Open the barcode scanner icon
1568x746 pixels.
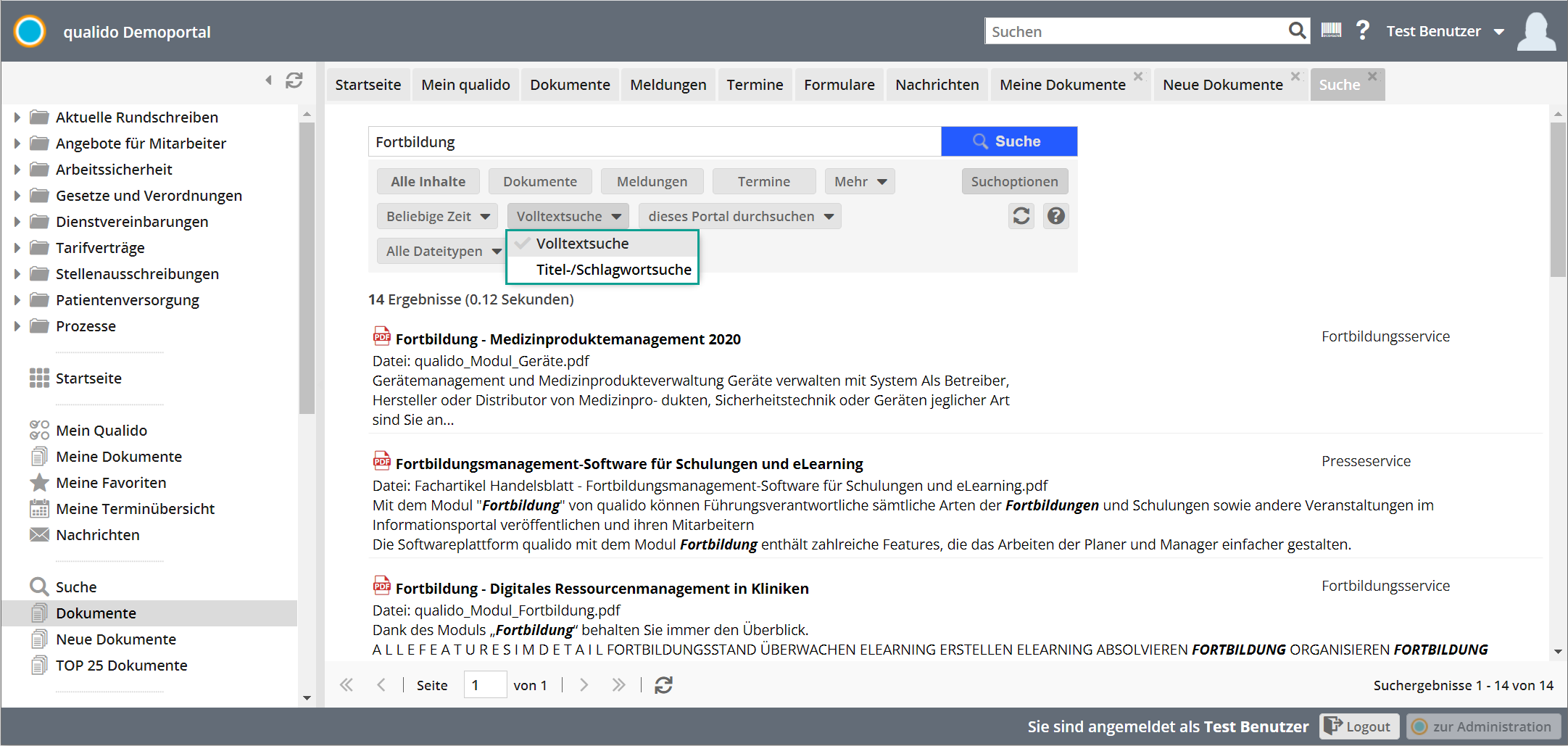1331,30
